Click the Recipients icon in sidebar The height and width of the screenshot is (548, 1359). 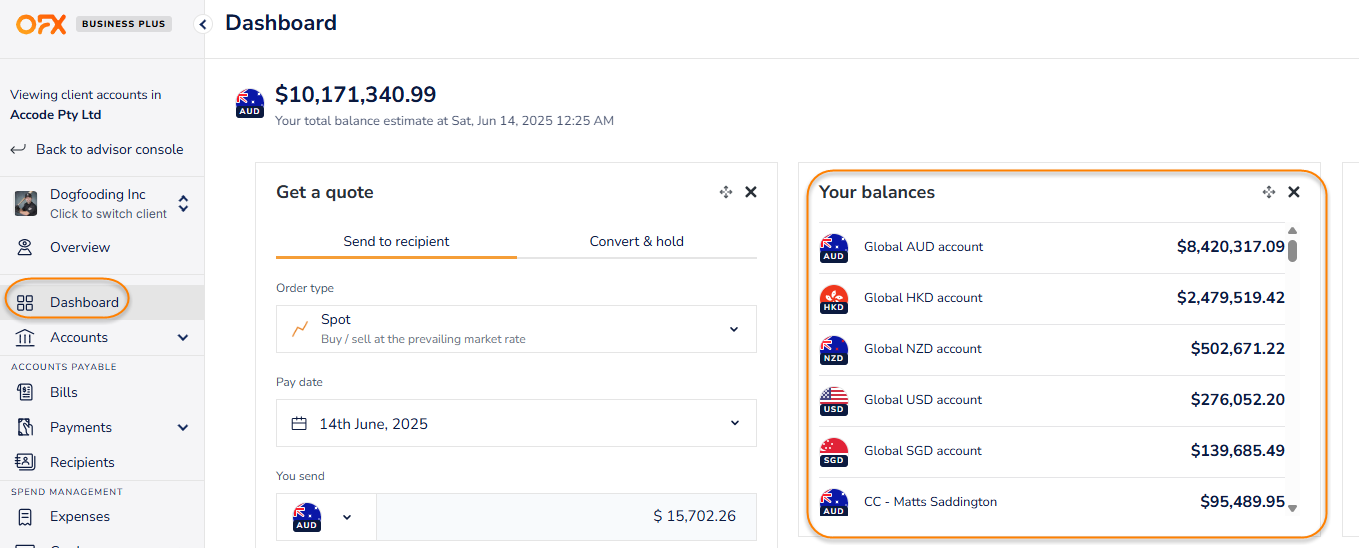click(x=26, y=462)
